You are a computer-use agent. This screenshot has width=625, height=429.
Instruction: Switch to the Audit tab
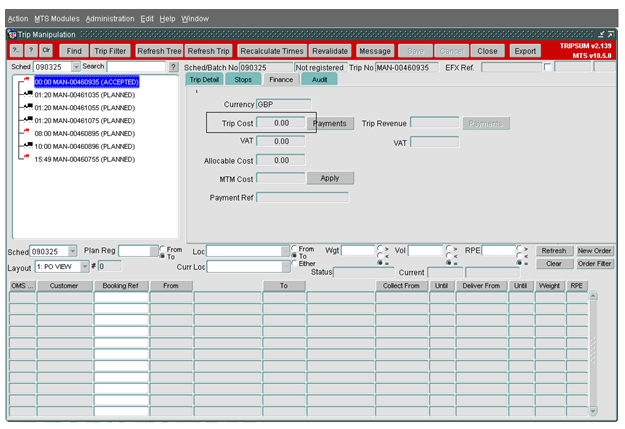319,79
